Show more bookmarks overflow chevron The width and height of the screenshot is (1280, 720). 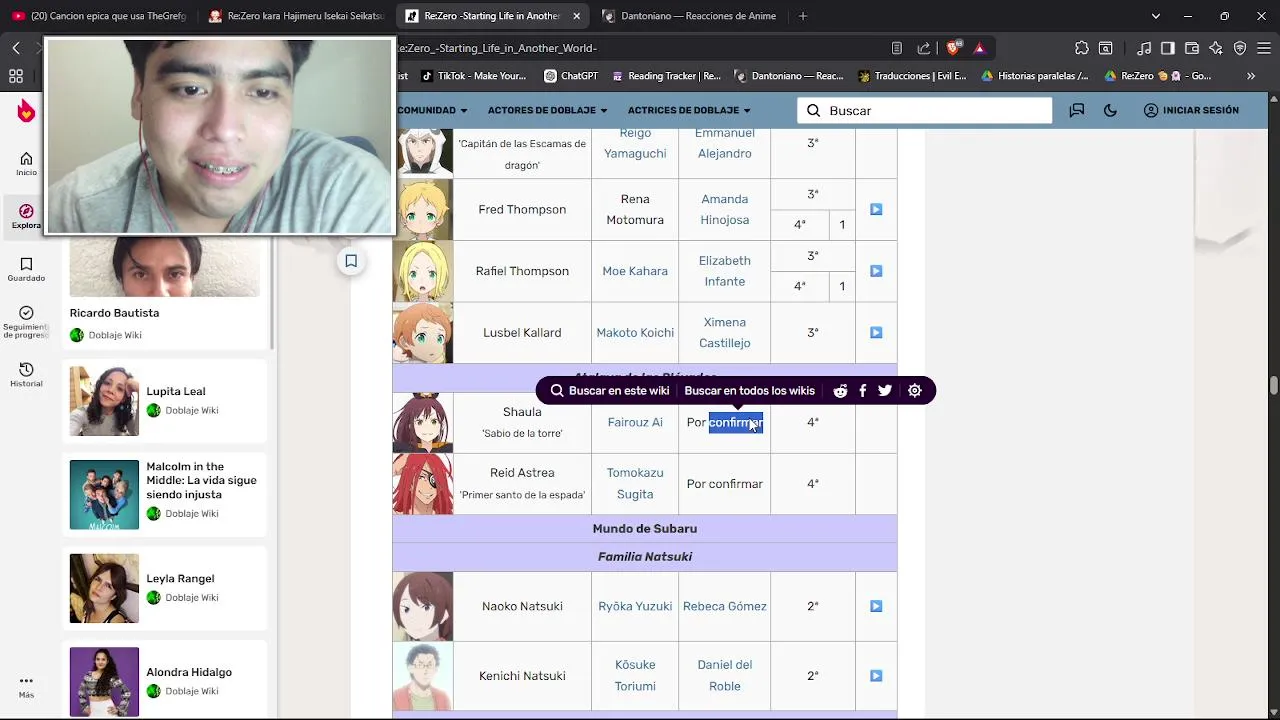coord(1251,76)
